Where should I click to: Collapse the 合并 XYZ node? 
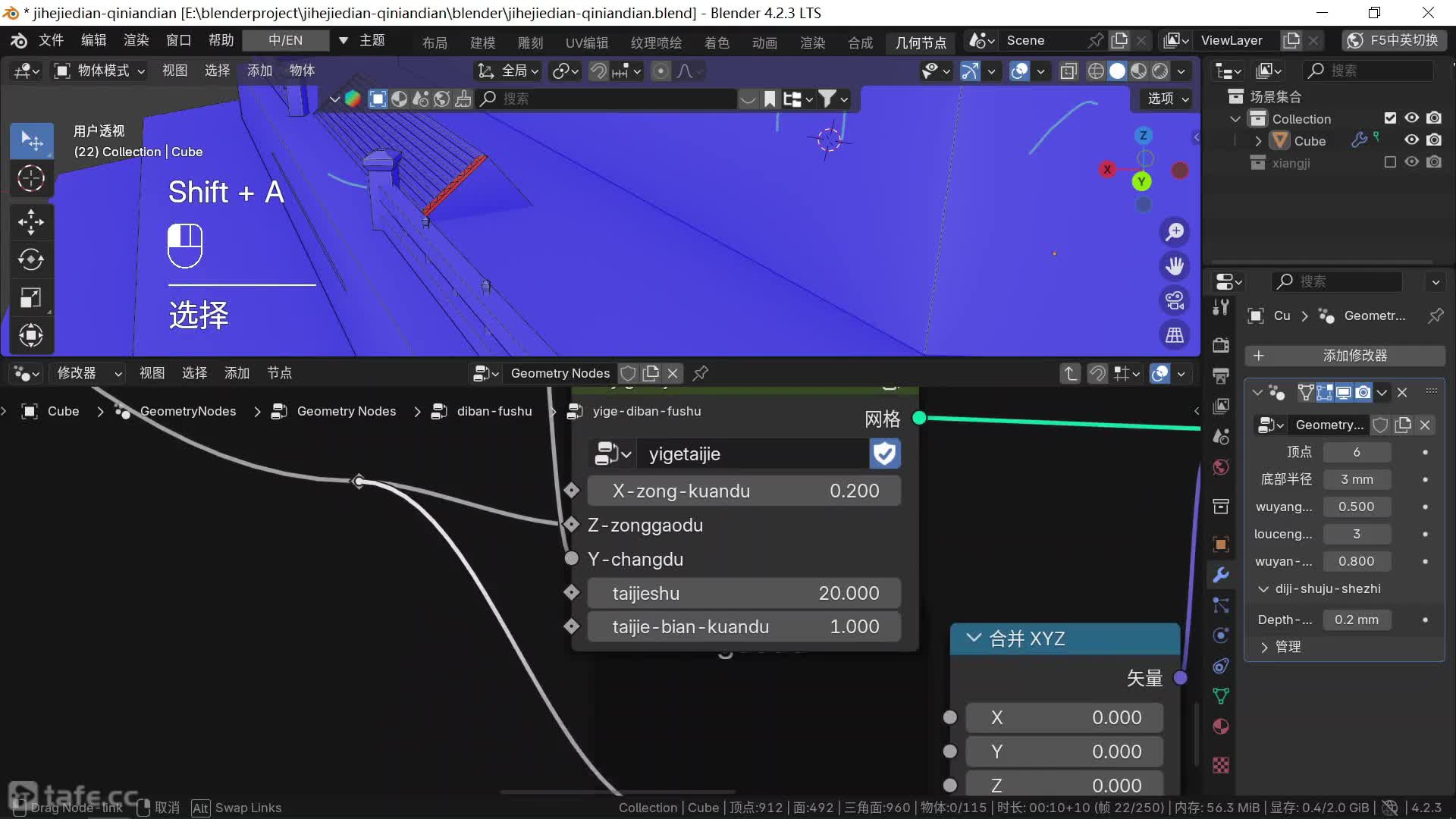click(974, 639)
